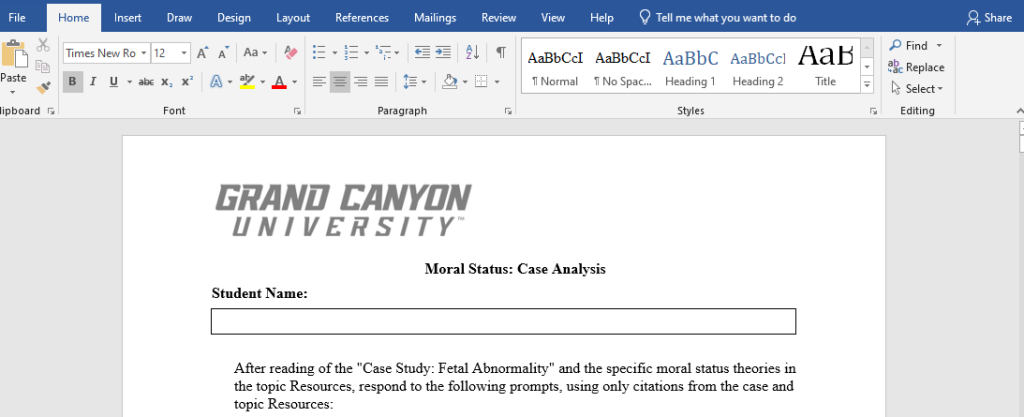Open the File tab
Image resolution: width=1024 pixels, height=417 pixels.
pos(17,18)
